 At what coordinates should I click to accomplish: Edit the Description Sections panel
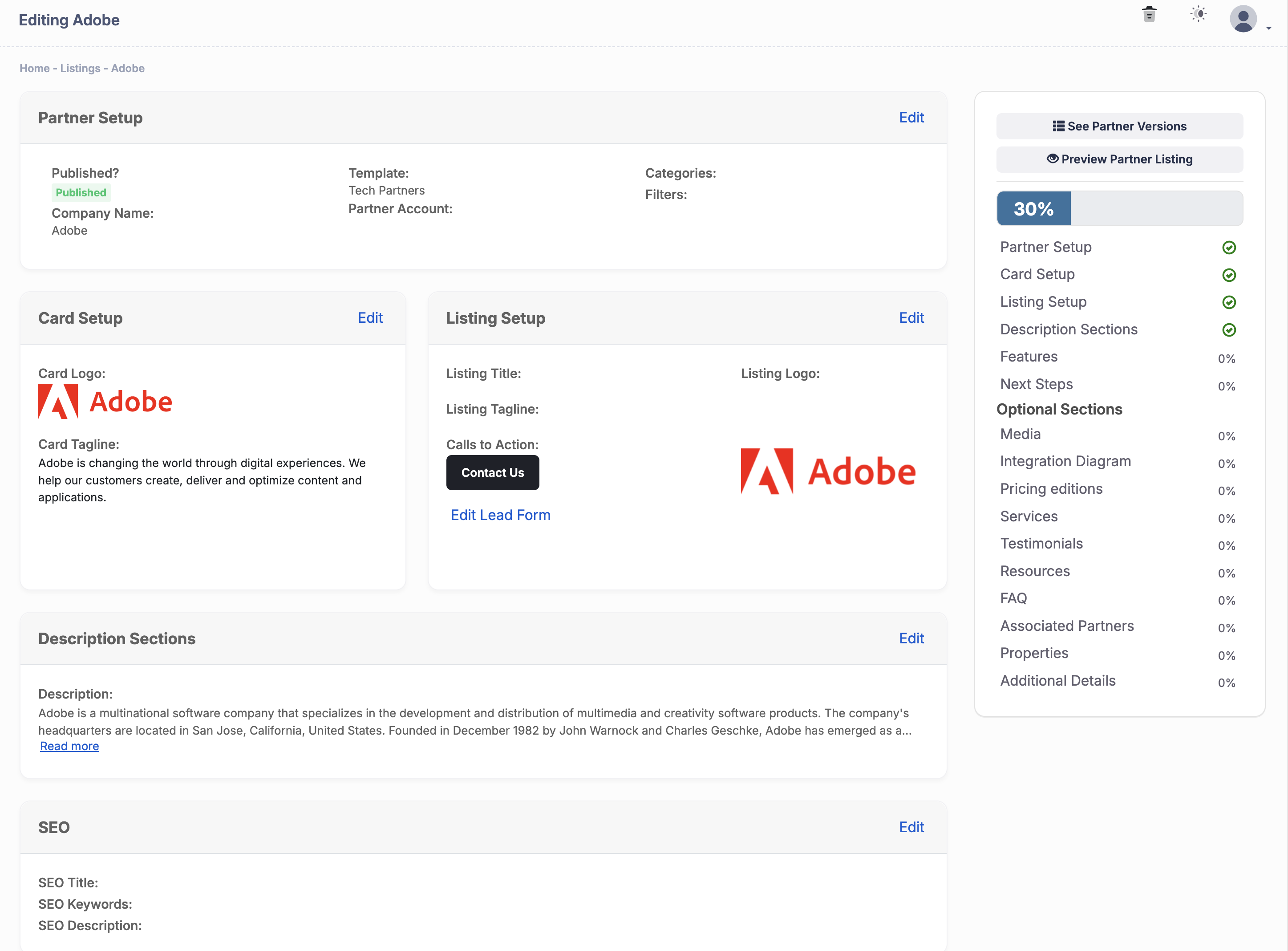(911, 638)
